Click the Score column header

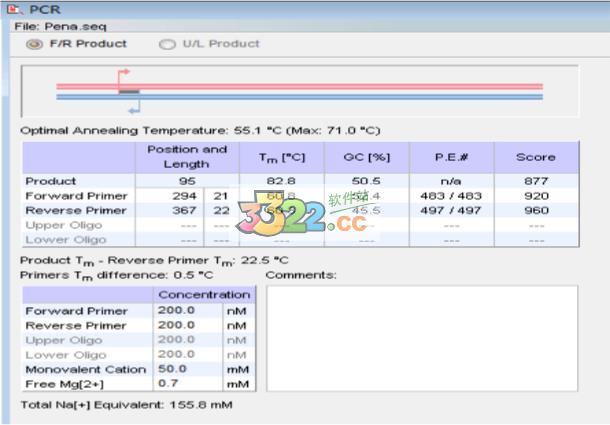pos(535,157)
